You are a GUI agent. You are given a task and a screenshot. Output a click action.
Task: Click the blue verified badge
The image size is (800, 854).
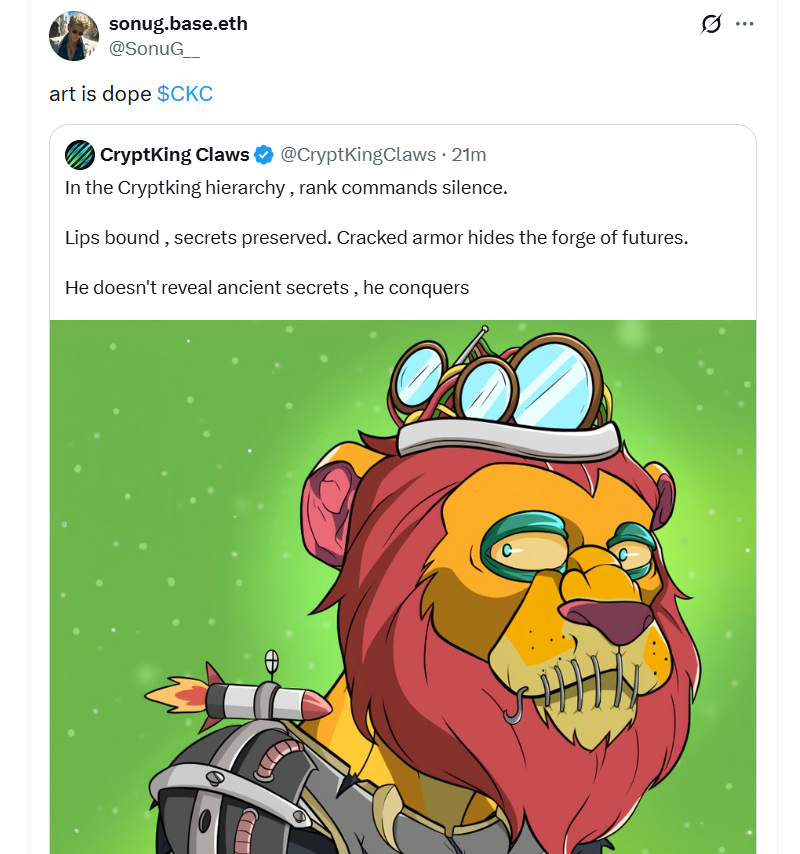(x=264, y=155)
